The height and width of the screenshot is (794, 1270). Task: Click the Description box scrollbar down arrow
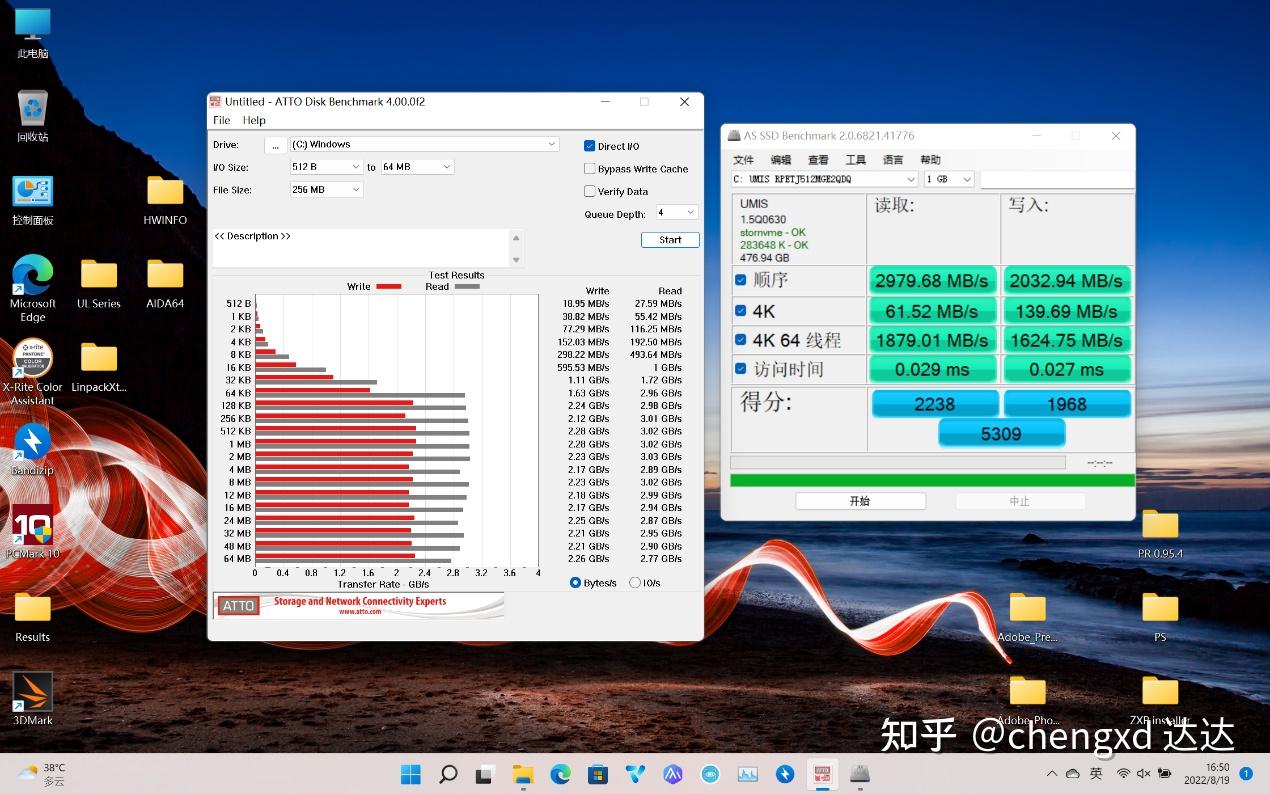(516, 260)
